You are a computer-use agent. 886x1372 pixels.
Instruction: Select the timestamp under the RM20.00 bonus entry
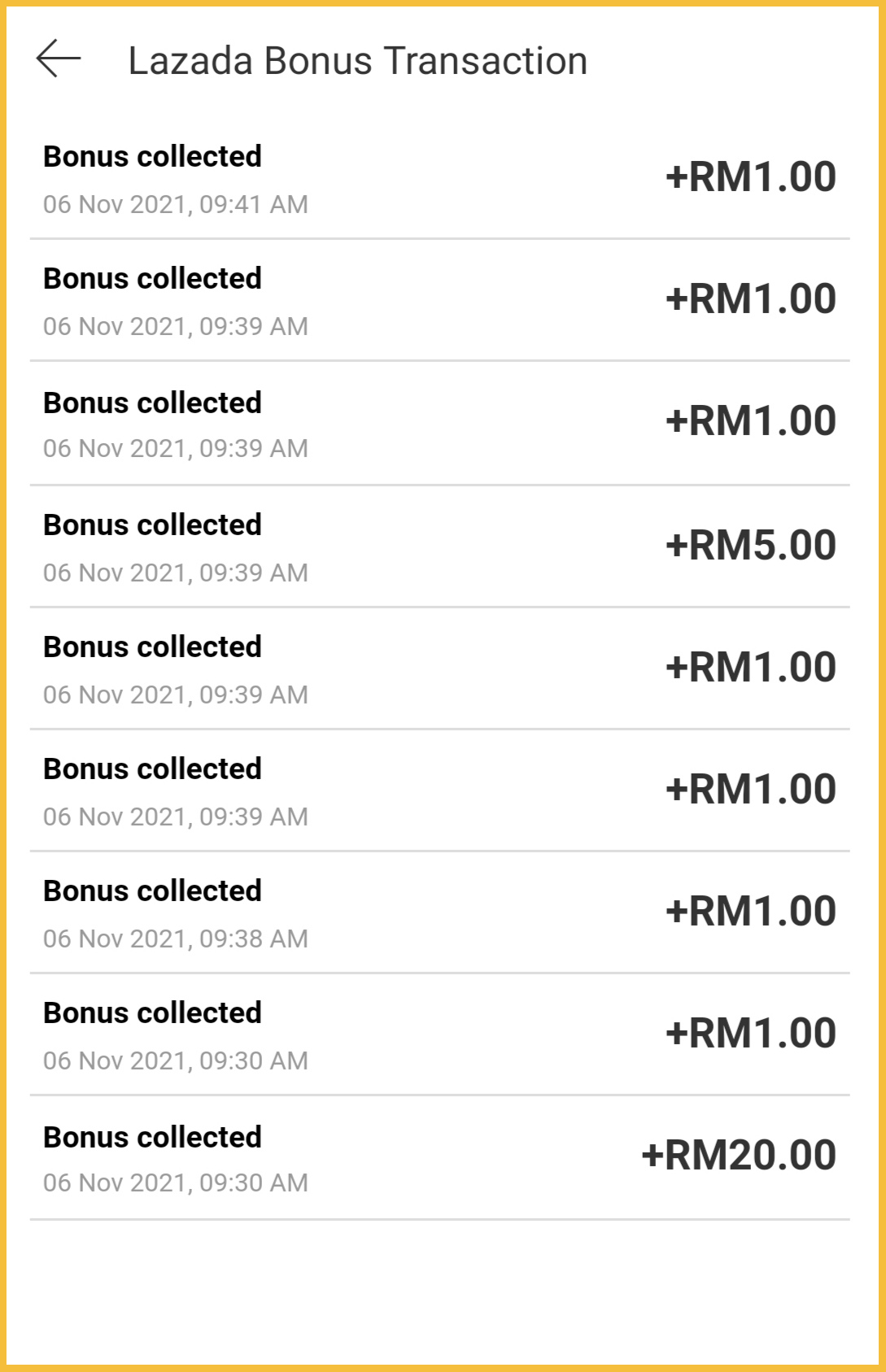coord(176,1183)
